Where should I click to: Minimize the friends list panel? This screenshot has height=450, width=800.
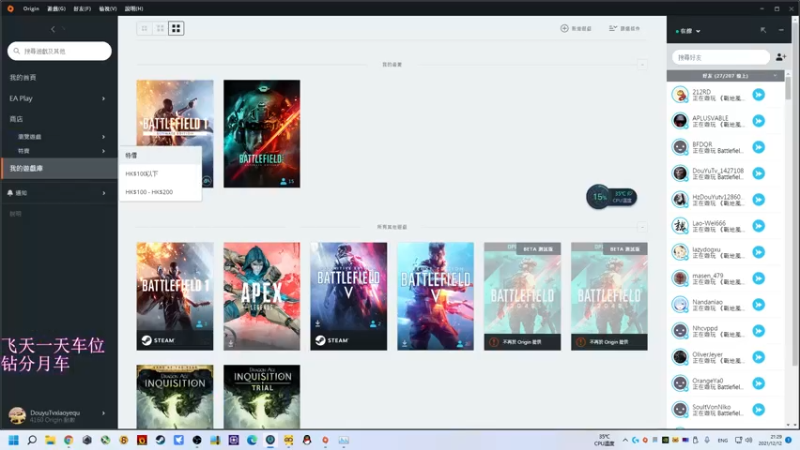pos(781,30)
